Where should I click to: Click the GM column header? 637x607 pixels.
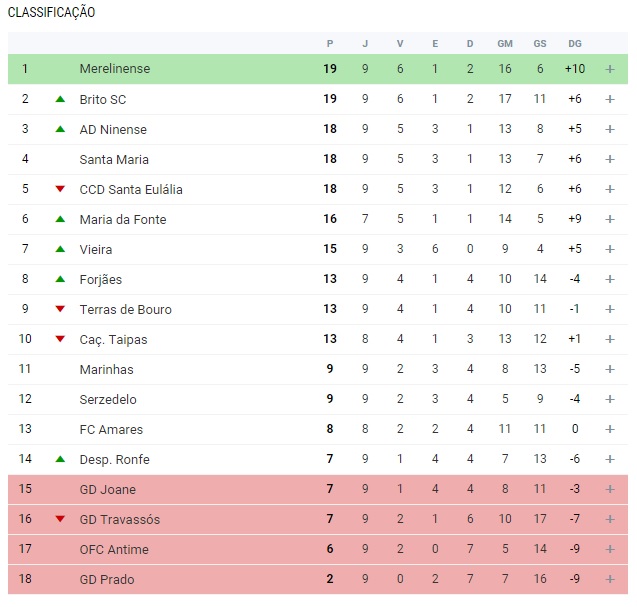pos(505,43)
